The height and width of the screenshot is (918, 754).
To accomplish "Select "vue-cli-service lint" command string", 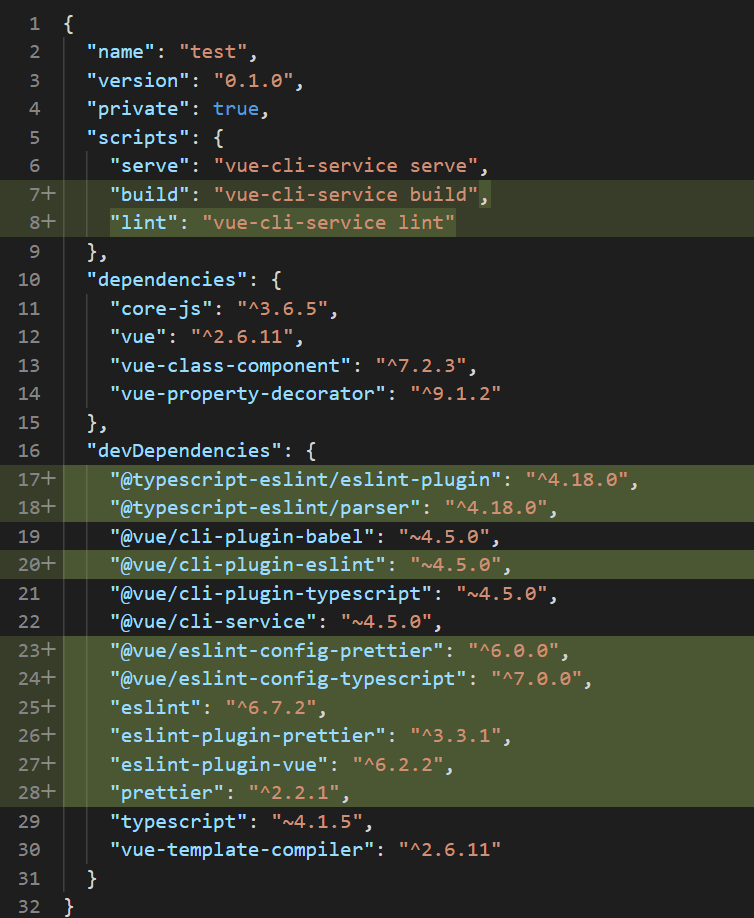I will coord(328,223).
